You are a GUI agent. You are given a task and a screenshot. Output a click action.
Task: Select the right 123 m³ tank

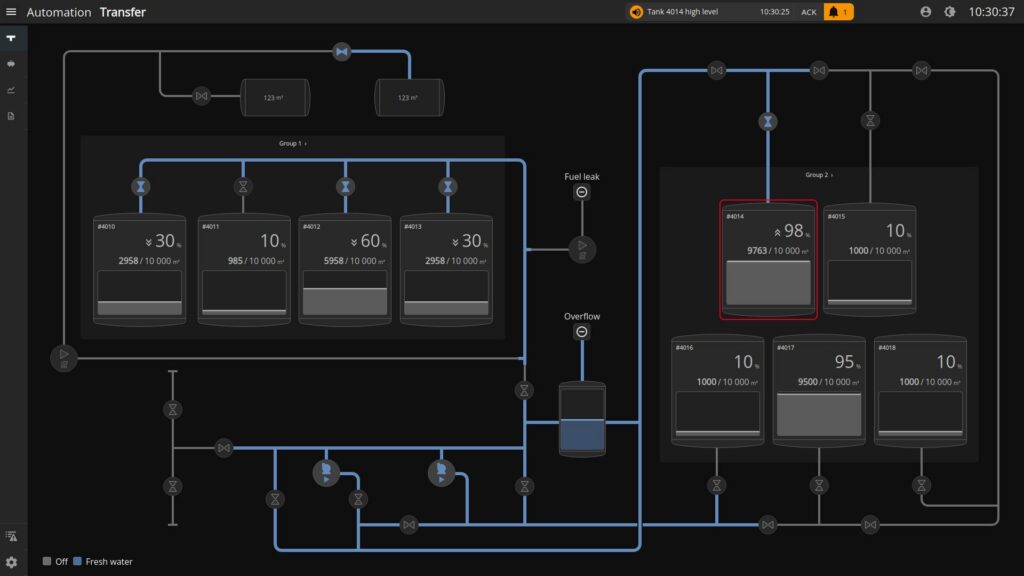click(409, 97)
